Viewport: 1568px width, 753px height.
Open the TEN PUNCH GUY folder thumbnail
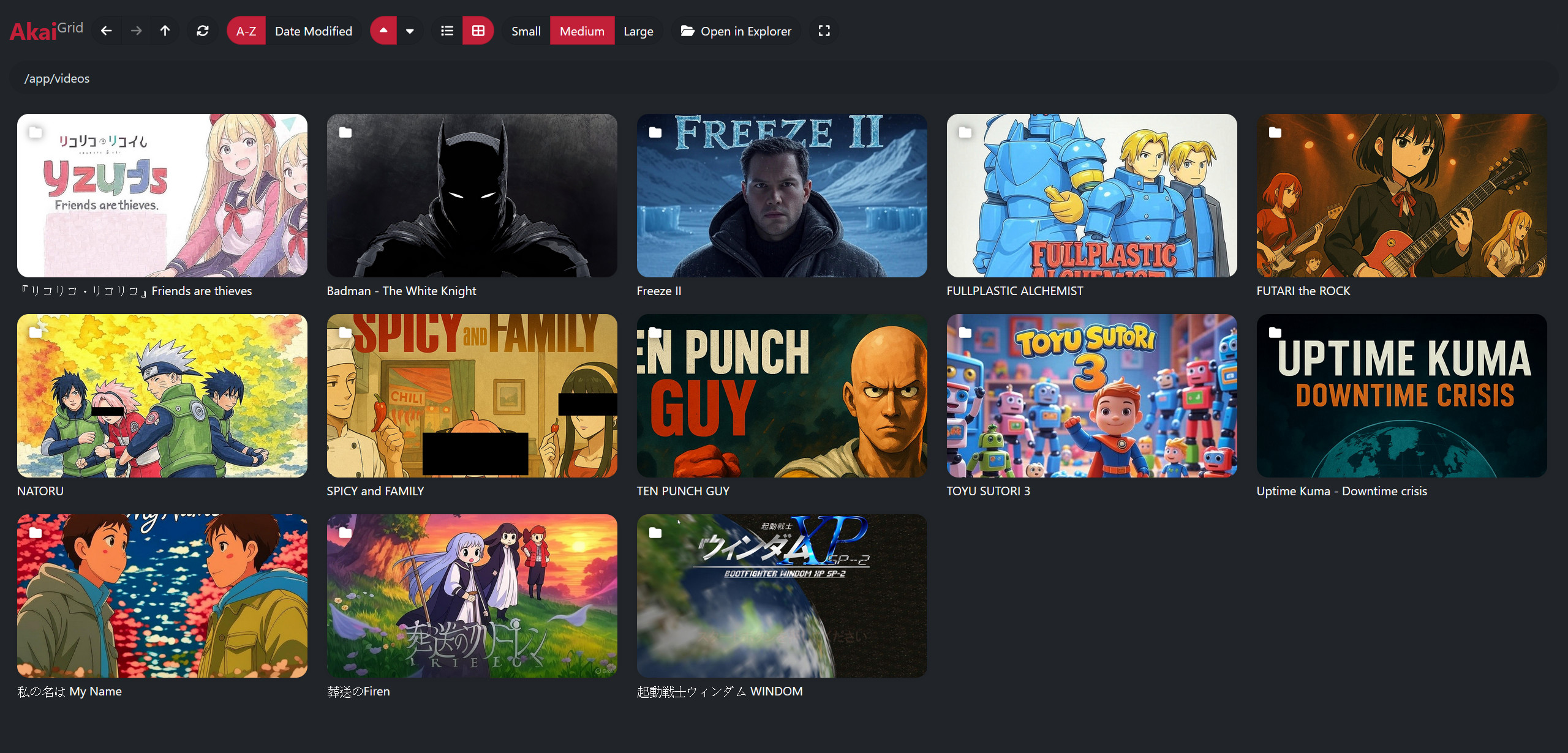(x=782, y=395)
